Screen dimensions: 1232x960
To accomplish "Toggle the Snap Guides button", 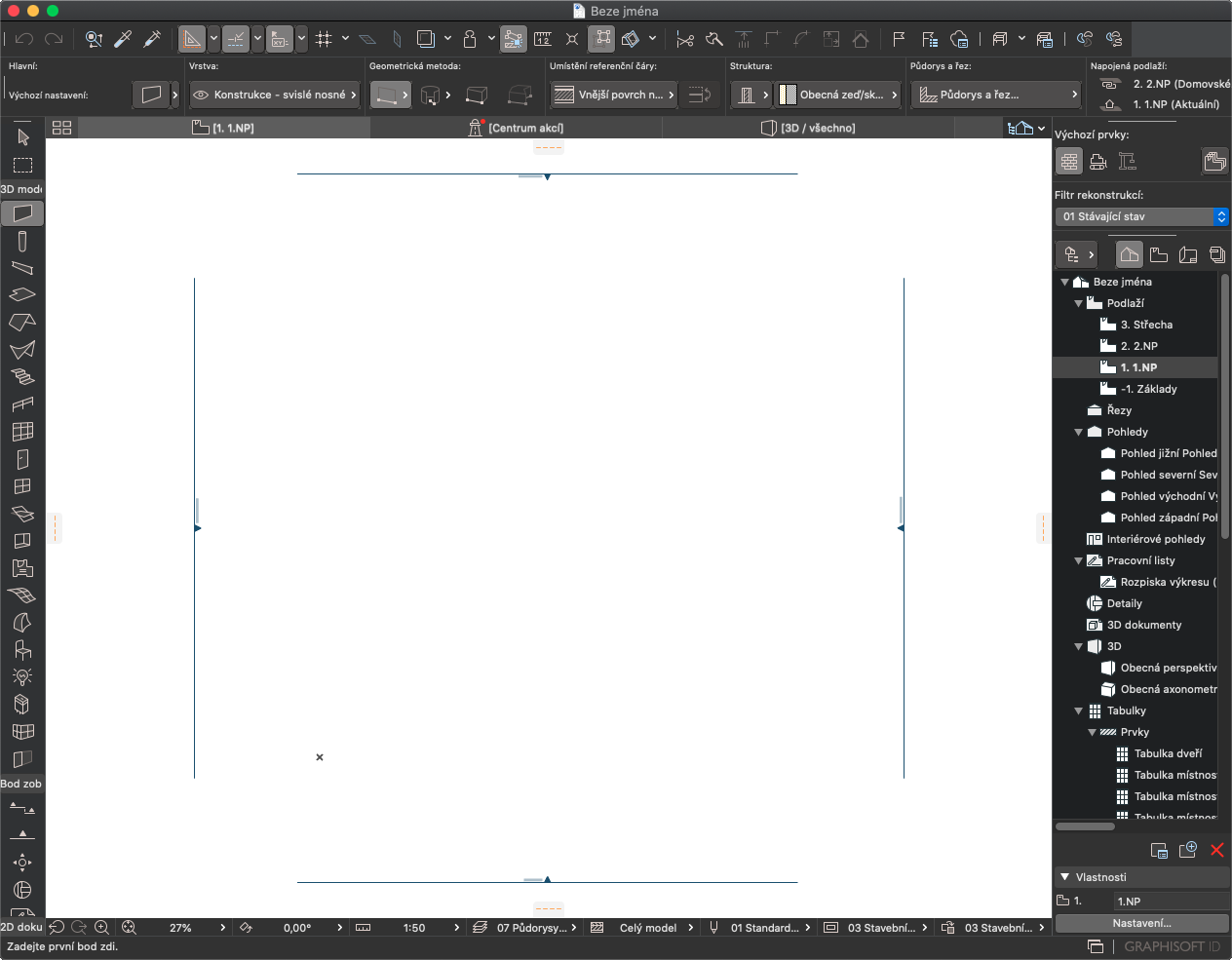I will pyautogui.click(x=236, y=39).
